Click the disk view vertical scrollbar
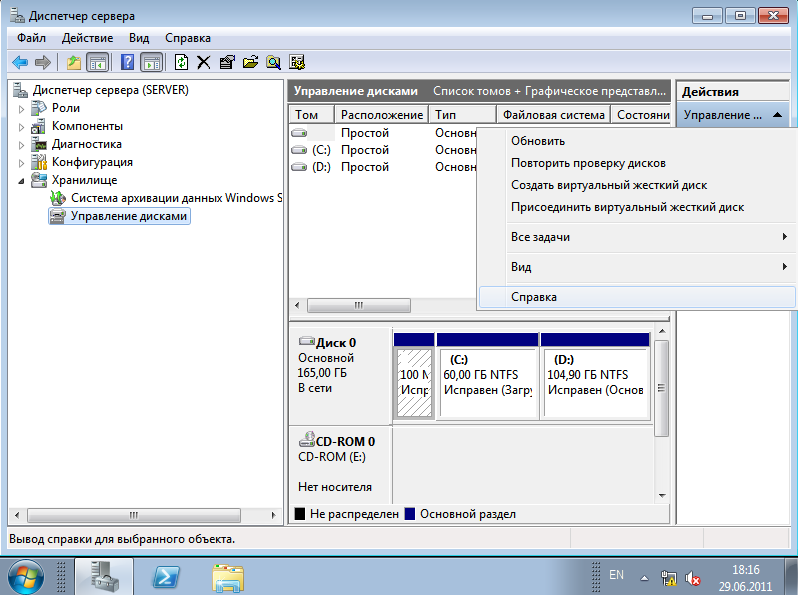Image resolution: width=798 pixels, height=595 pixels. [x=662, y=388]
